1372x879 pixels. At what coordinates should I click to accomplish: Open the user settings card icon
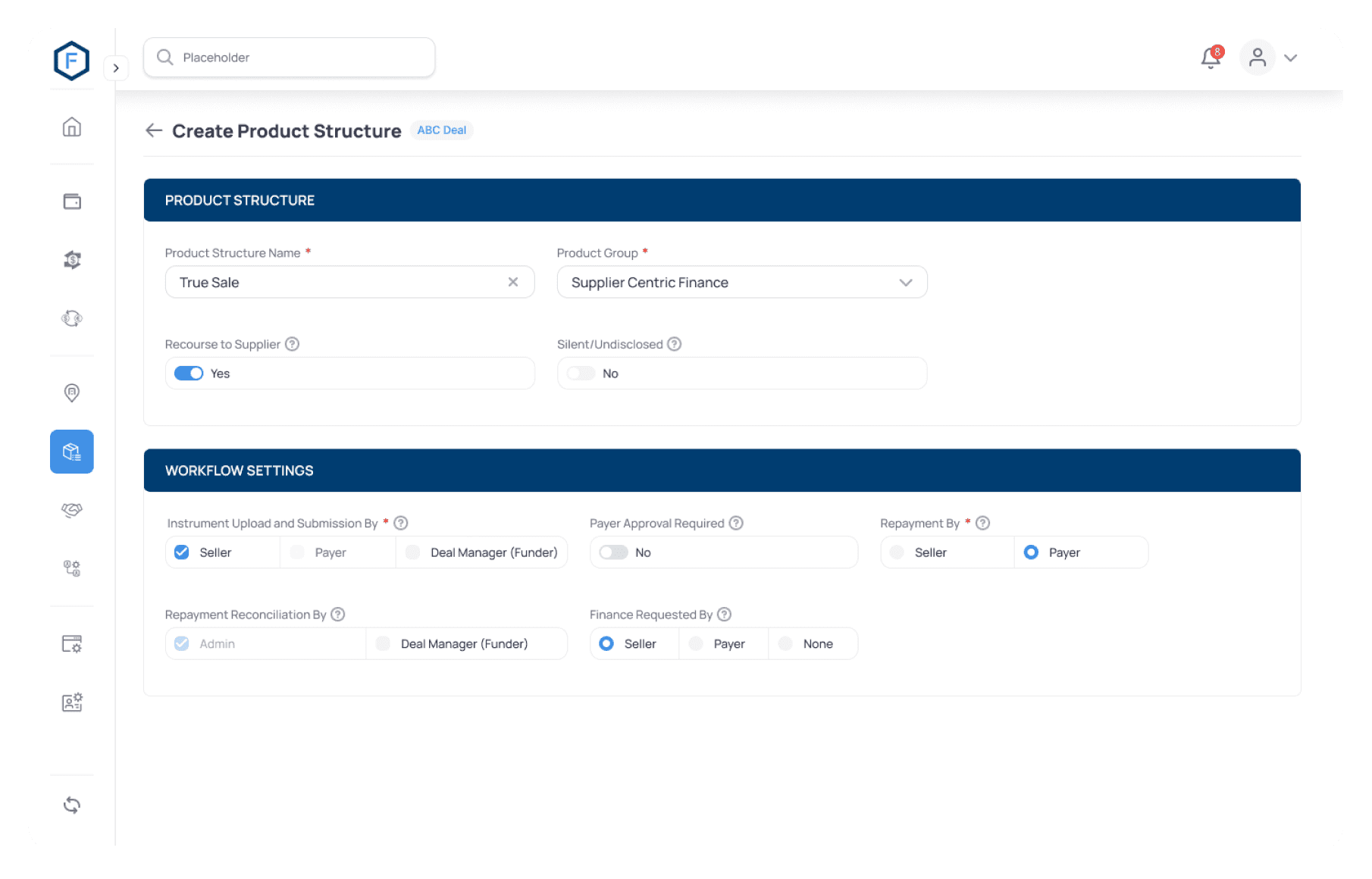click(x=72, y=702)
